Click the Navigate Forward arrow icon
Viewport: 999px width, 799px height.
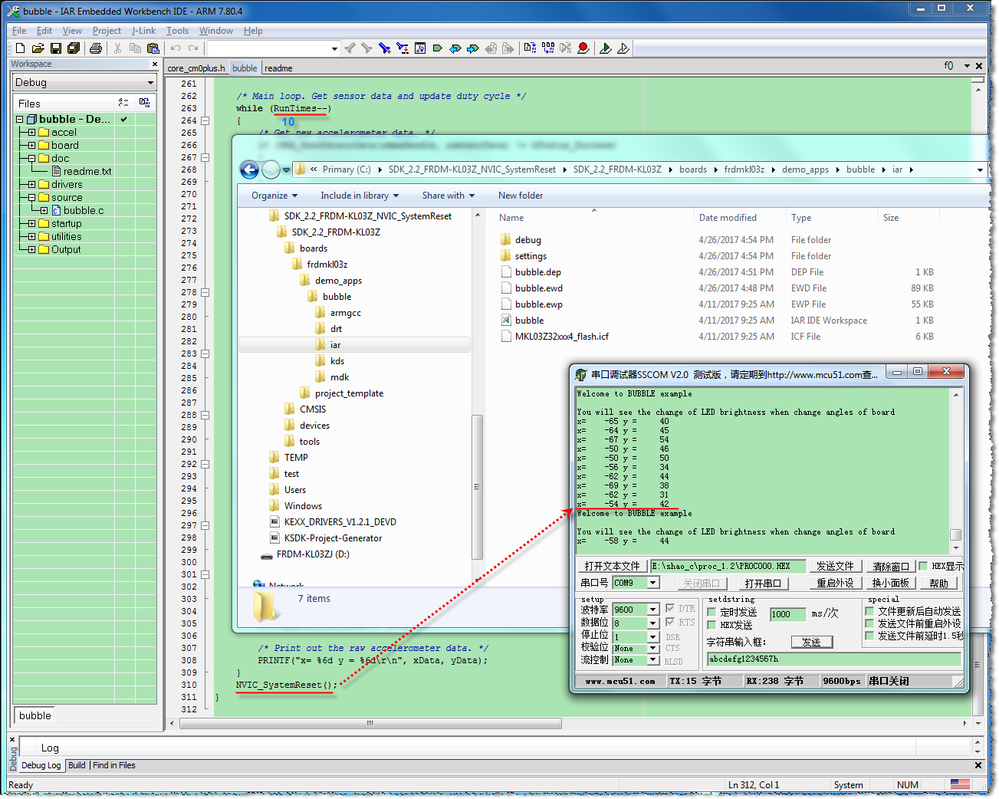click(508, 48)
